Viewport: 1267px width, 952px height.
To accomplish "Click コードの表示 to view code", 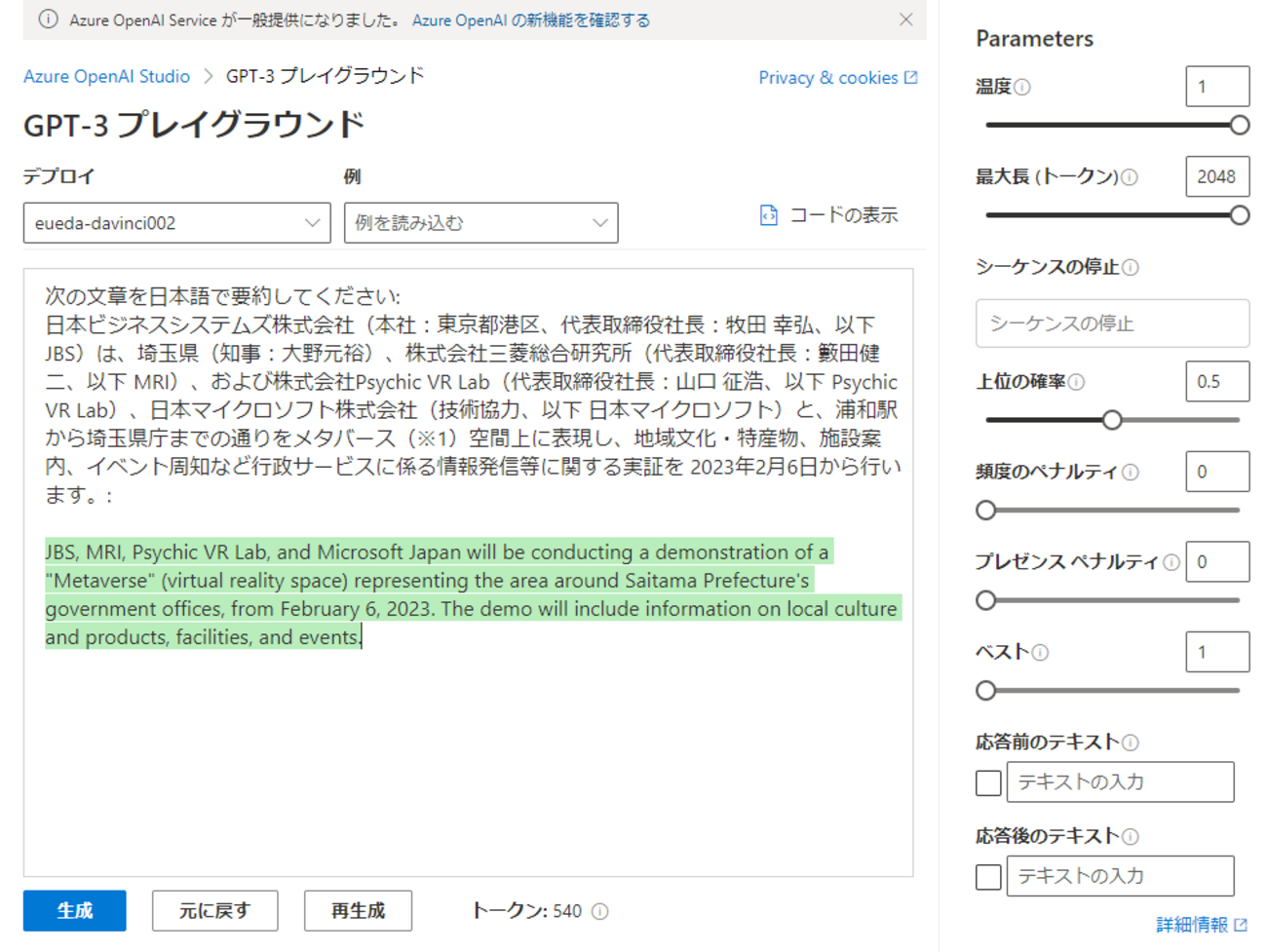I will [x=844, y=215].
